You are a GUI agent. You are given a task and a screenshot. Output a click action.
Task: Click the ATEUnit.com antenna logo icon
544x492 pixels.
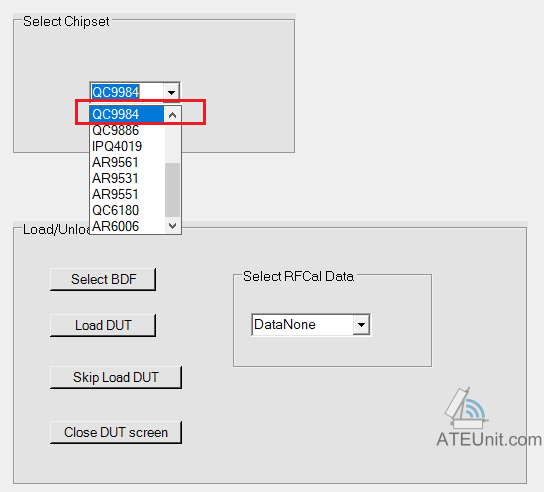pyautogui.click(x=466, y=408)
